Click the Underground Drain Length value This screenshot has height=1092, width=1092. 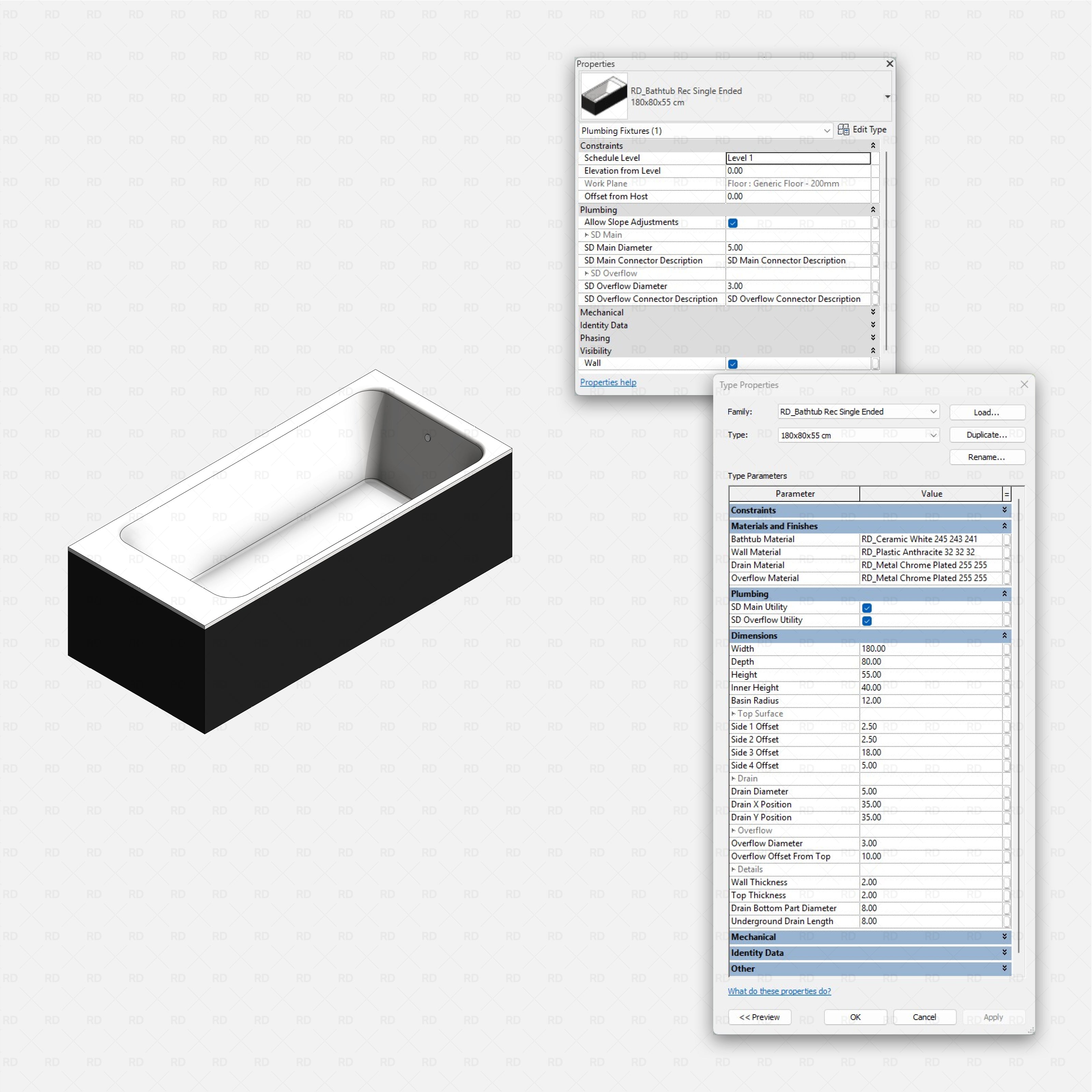(930, 921)
